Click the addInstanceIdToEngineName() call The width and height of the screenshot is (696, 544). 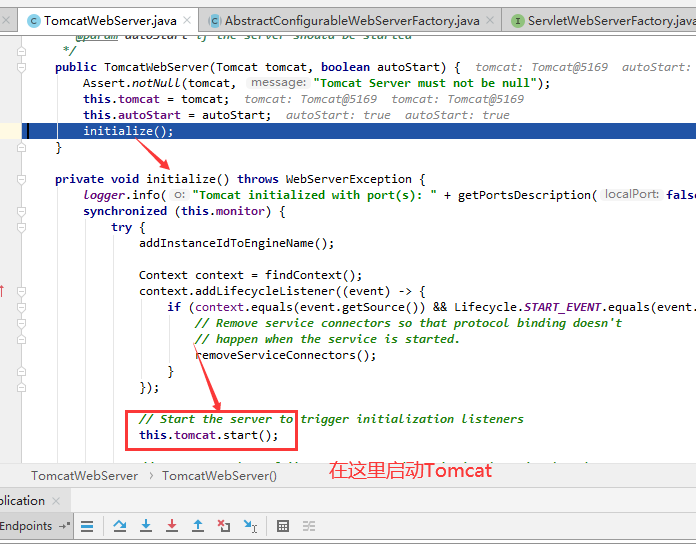[236, 243]
